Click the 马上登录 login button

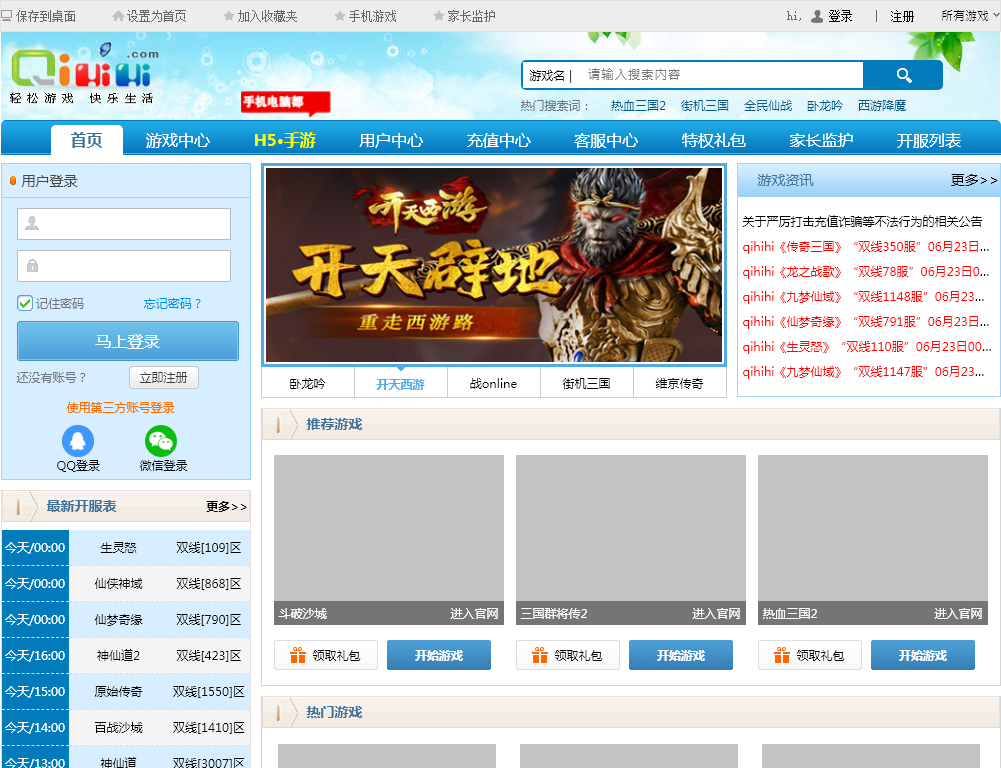[128, 341]
